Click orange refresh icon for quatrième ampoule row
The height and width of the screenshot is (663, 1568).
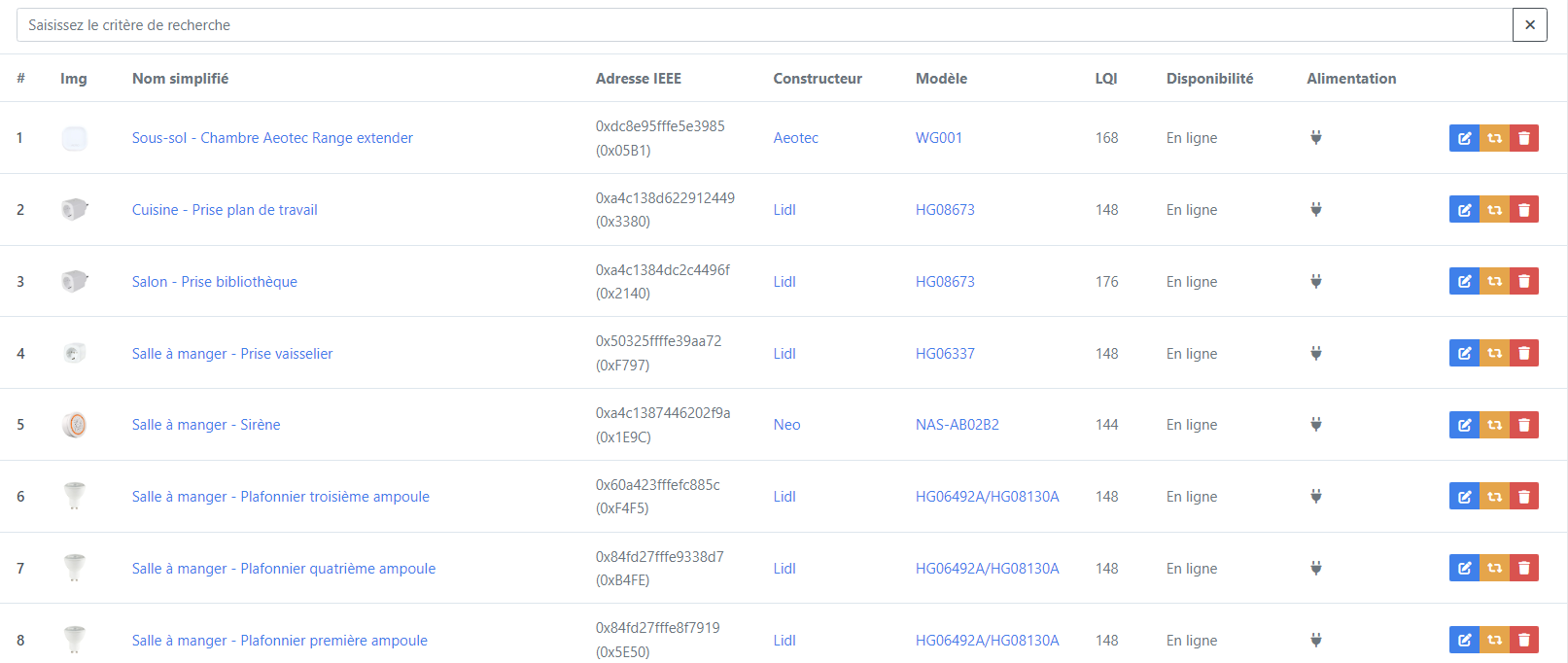[1494, 568]
